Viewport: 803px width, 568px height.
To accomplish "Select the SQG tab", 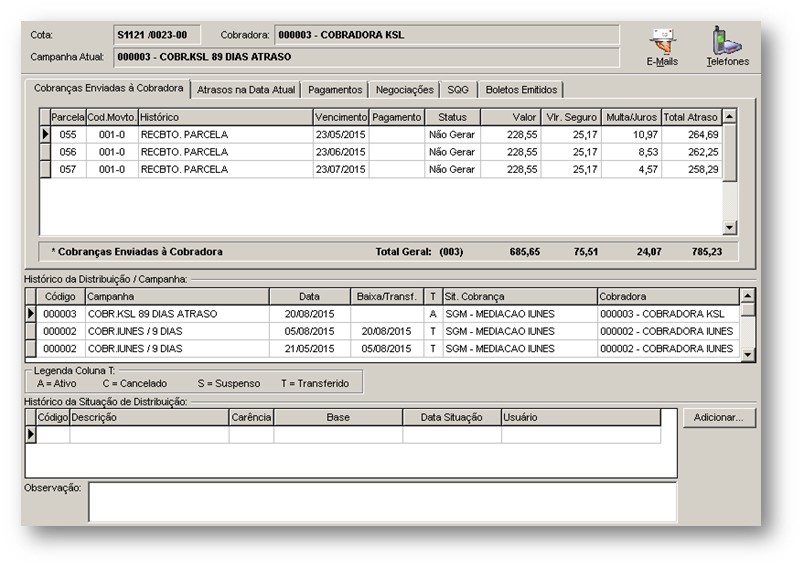I will 458,90.
